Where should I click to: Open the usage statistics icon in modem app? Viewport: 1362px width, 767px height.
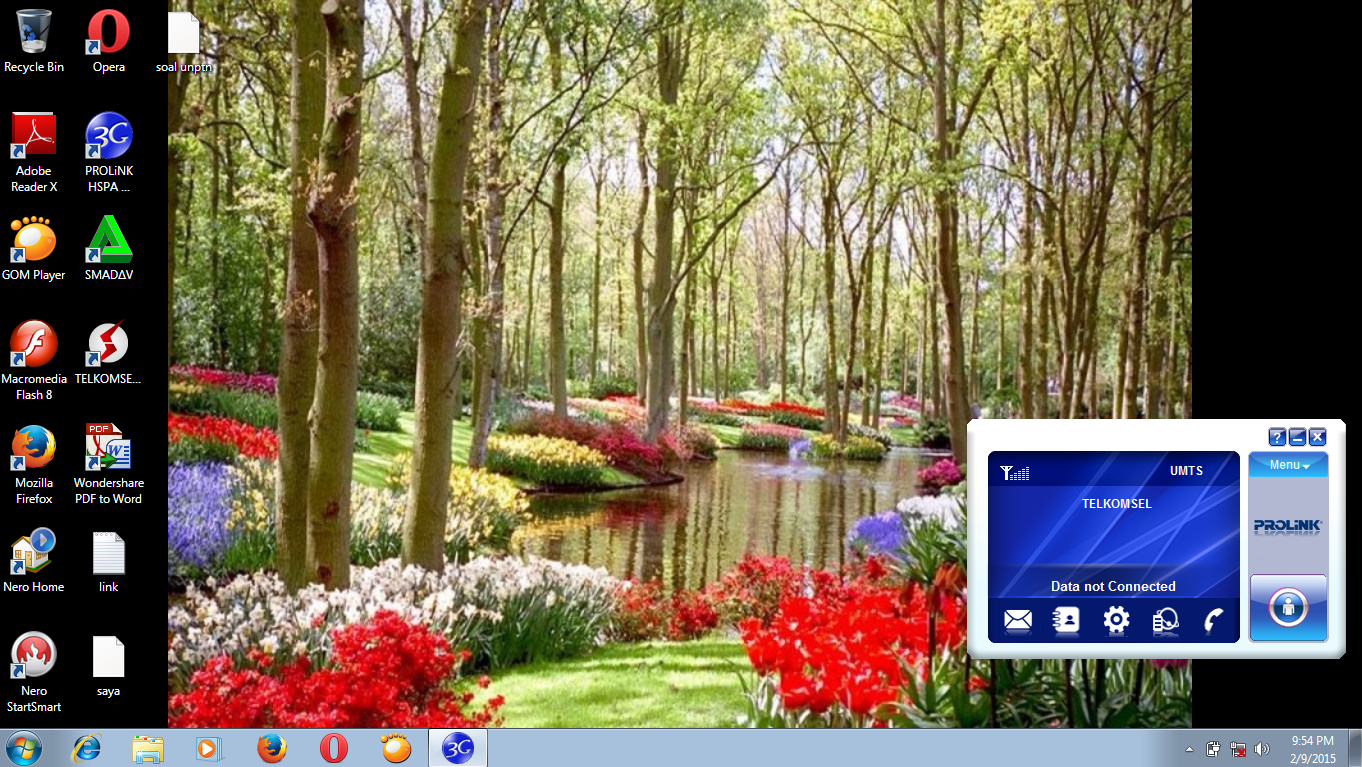pos(1164,621)
